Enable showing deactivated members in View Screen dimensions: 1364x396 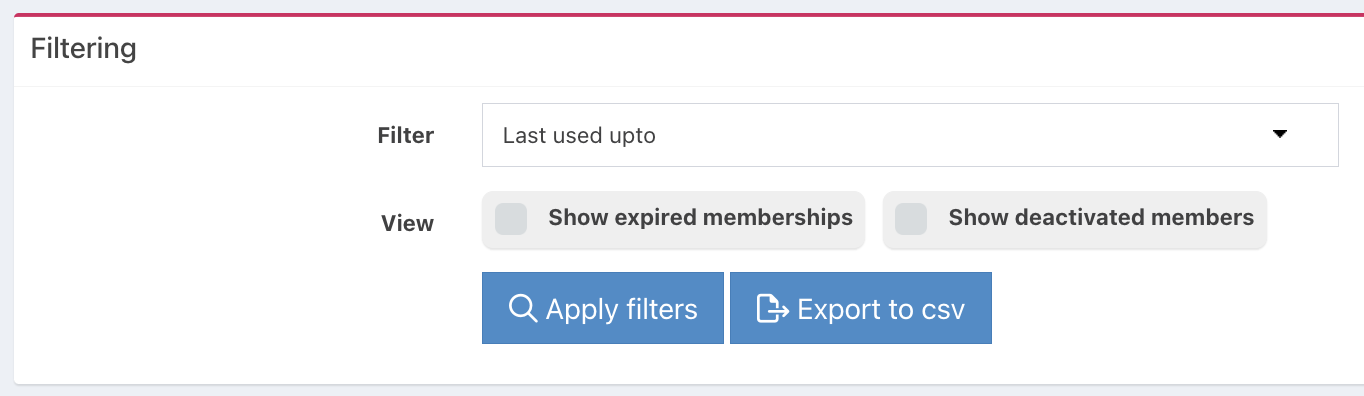click(1075, 219)
